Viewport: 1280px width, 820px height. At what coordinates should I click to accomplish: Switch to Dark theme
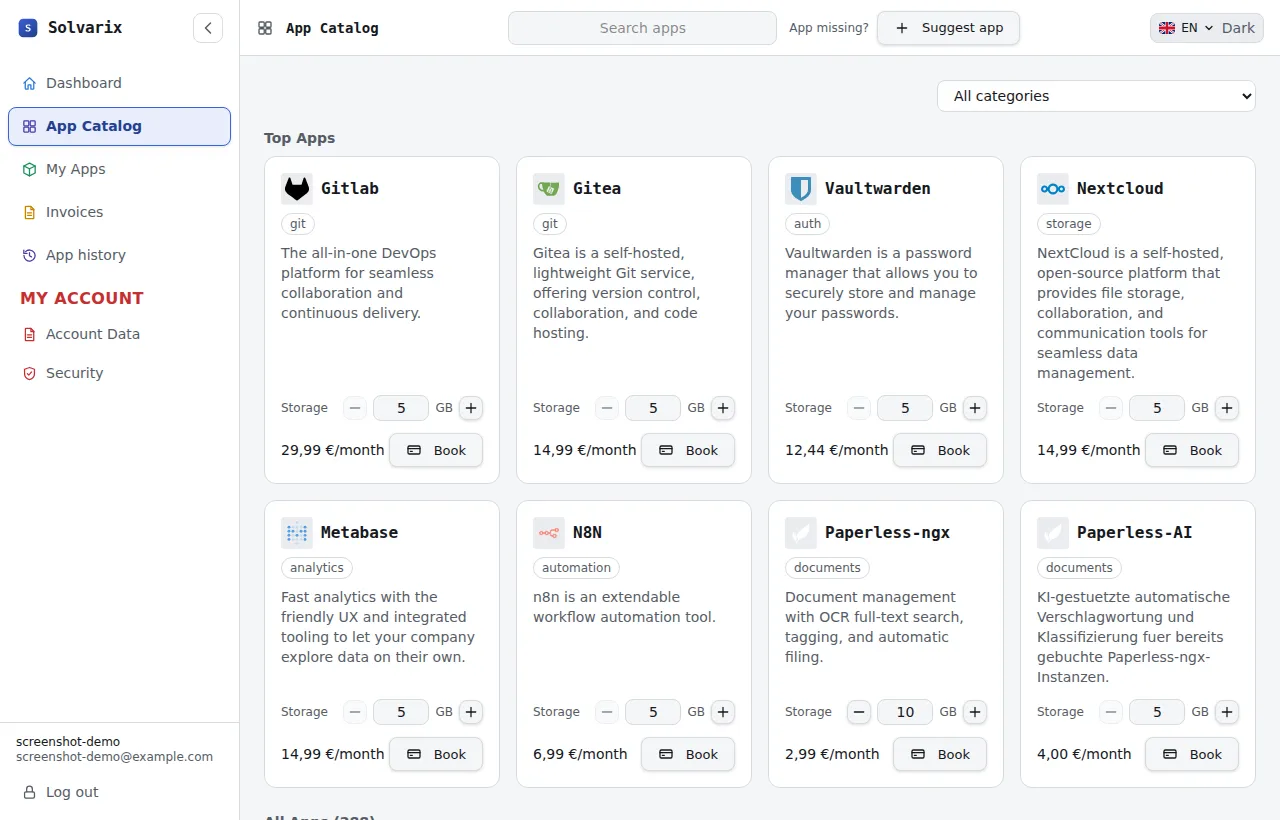tap(1238, 28)
